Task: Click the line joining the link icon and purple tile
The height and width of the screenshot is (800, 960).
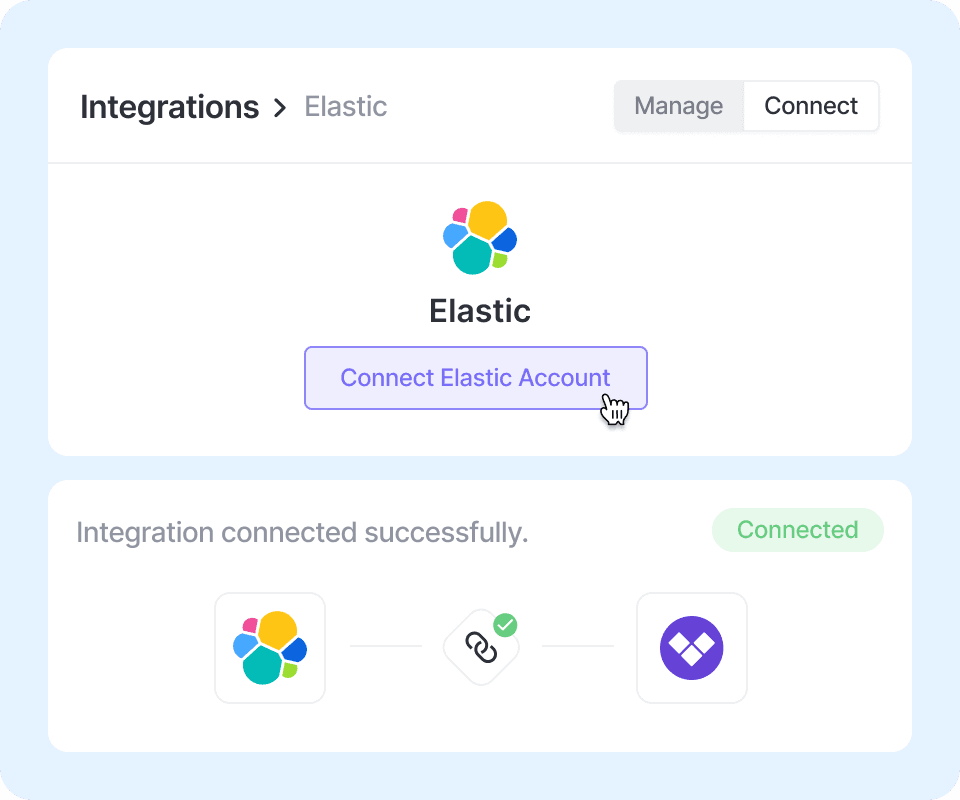Action: point(578,646)
